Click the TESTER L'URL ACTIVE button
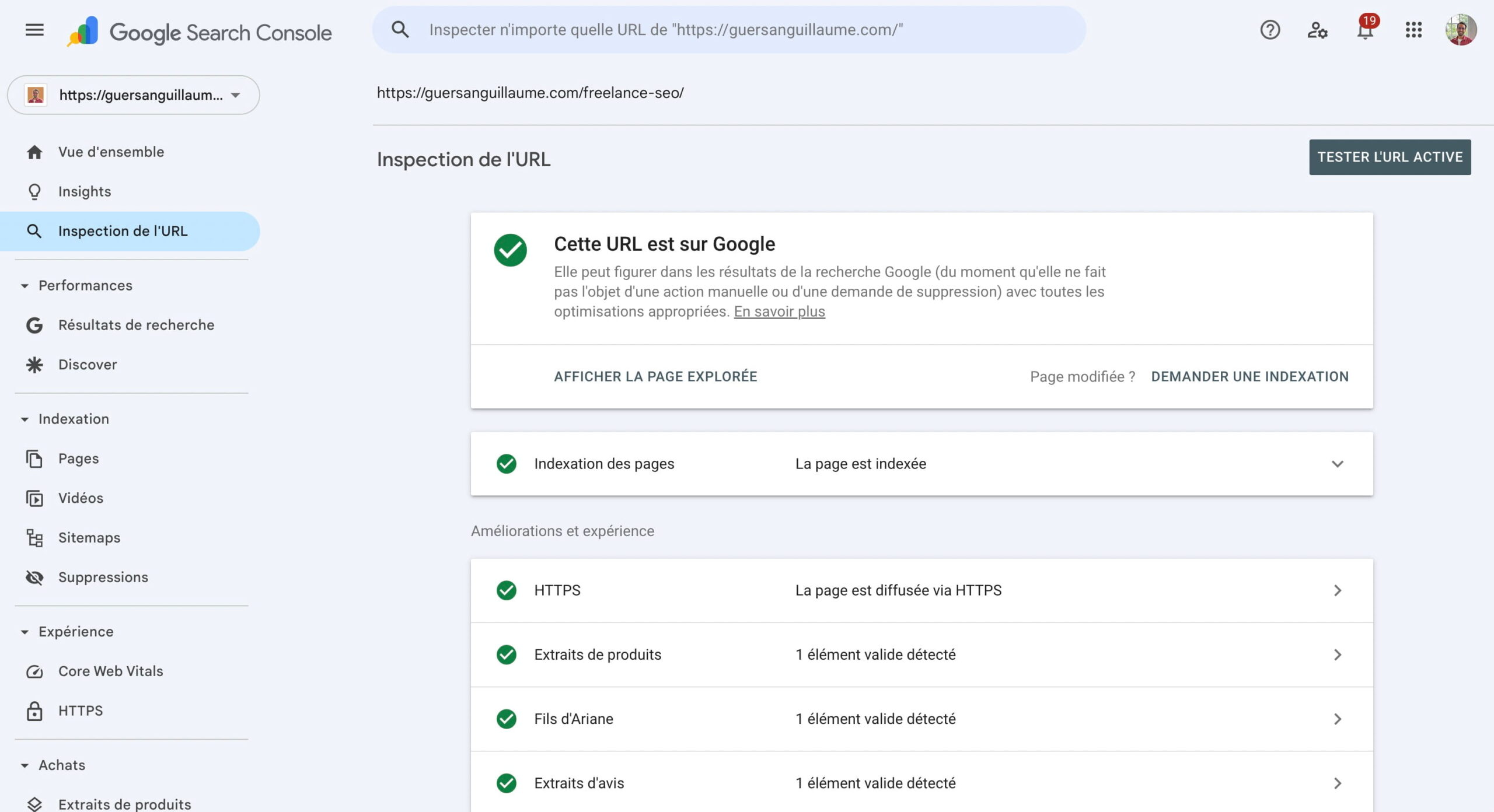Screen dimensions: 1494x812 tap(1390, 157)
